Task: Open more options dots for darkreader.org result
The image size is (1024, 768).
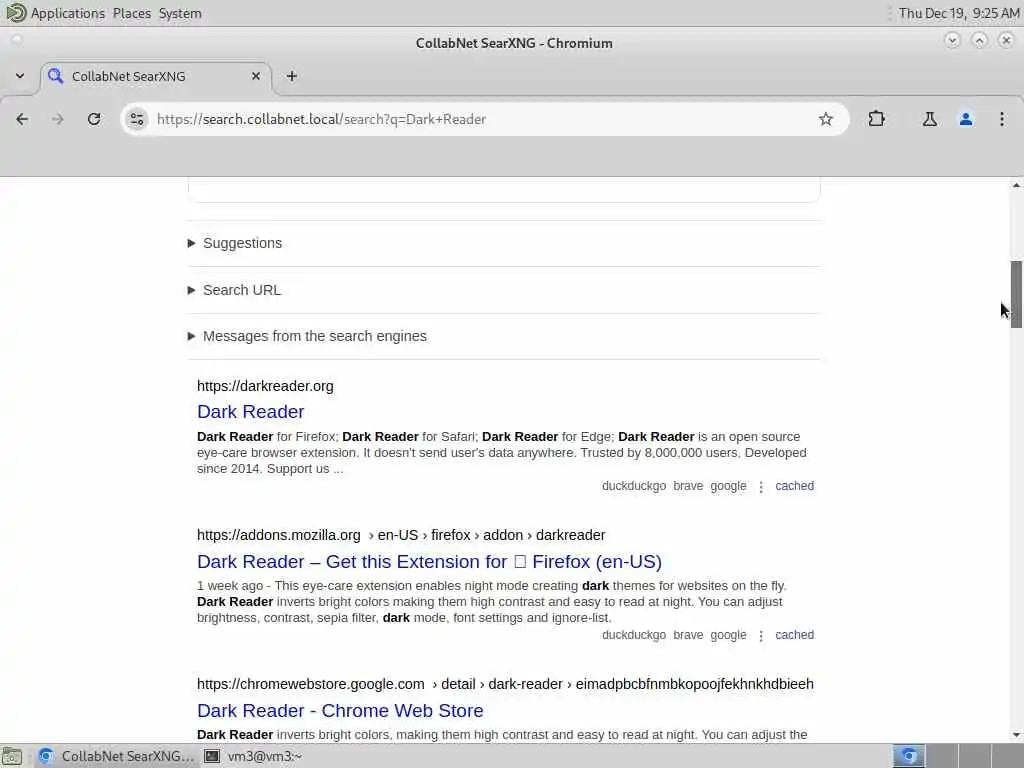Action: [x=761, y=487]
